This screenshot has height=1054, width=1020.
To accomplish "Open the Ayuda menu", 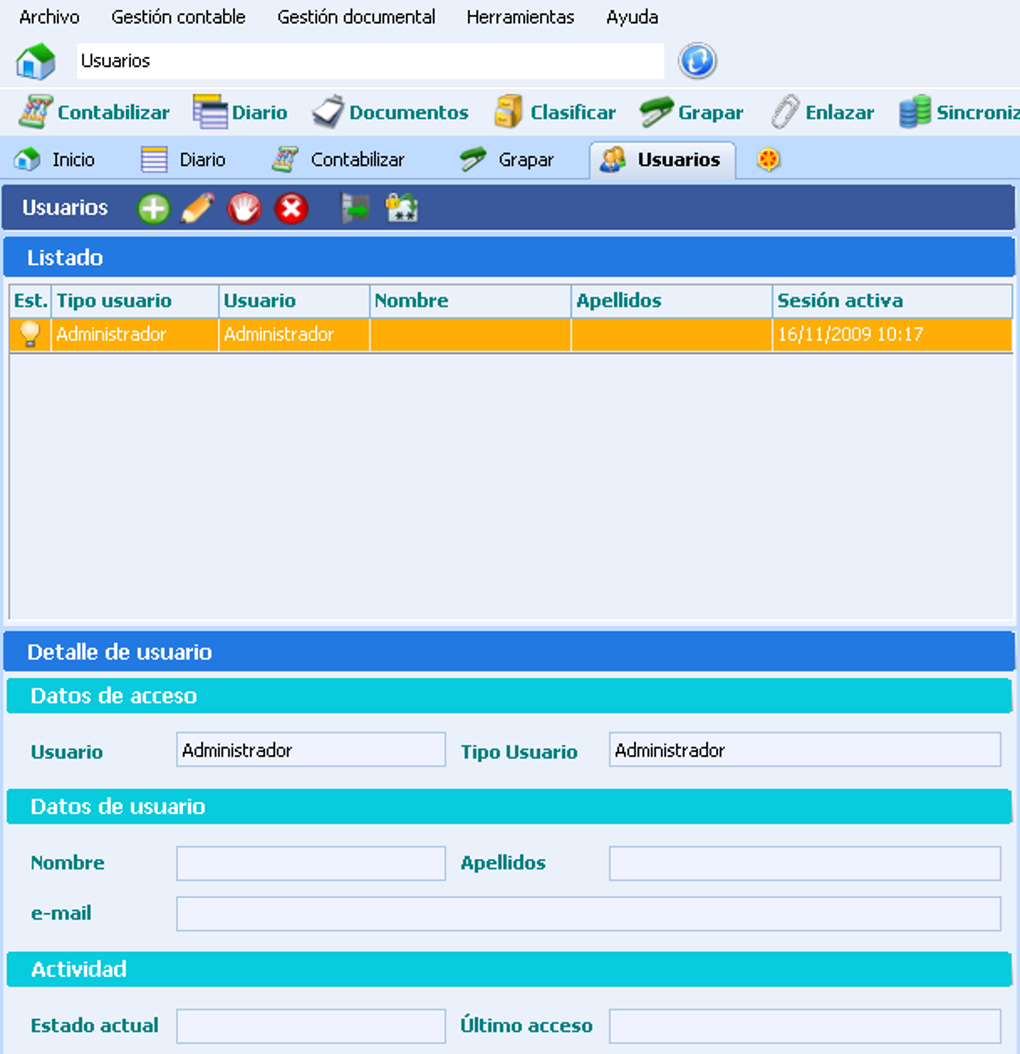I will 632,17.
